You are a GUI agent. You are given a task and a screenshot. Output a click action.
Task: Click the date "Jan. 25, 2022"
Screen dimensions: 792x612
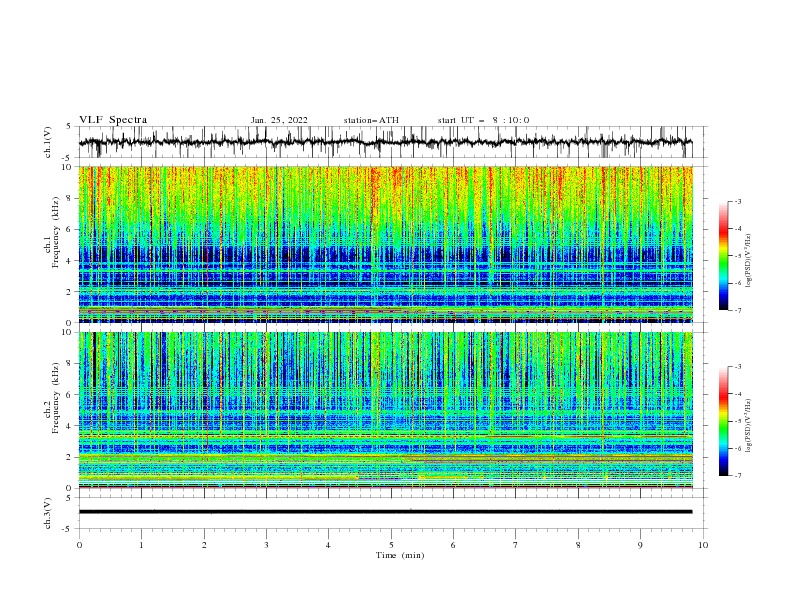(279, 120)
